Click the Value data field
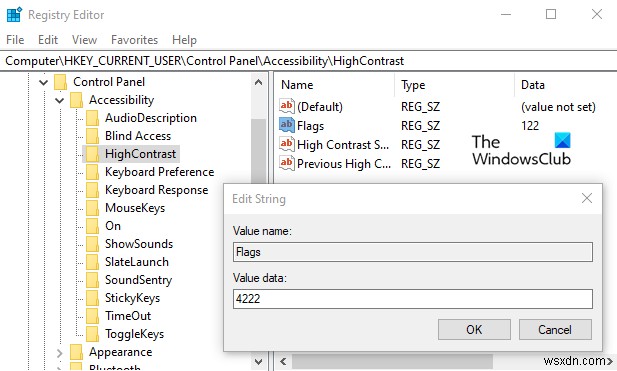The width and height of the screenshot is (617, 371). click(412, 299)
